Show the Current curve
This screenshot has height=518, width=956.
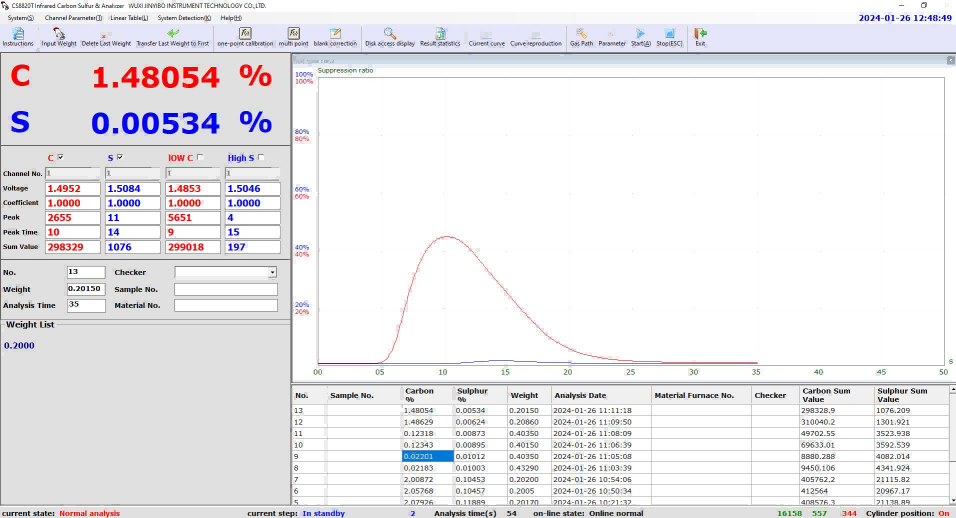point(487,37)
